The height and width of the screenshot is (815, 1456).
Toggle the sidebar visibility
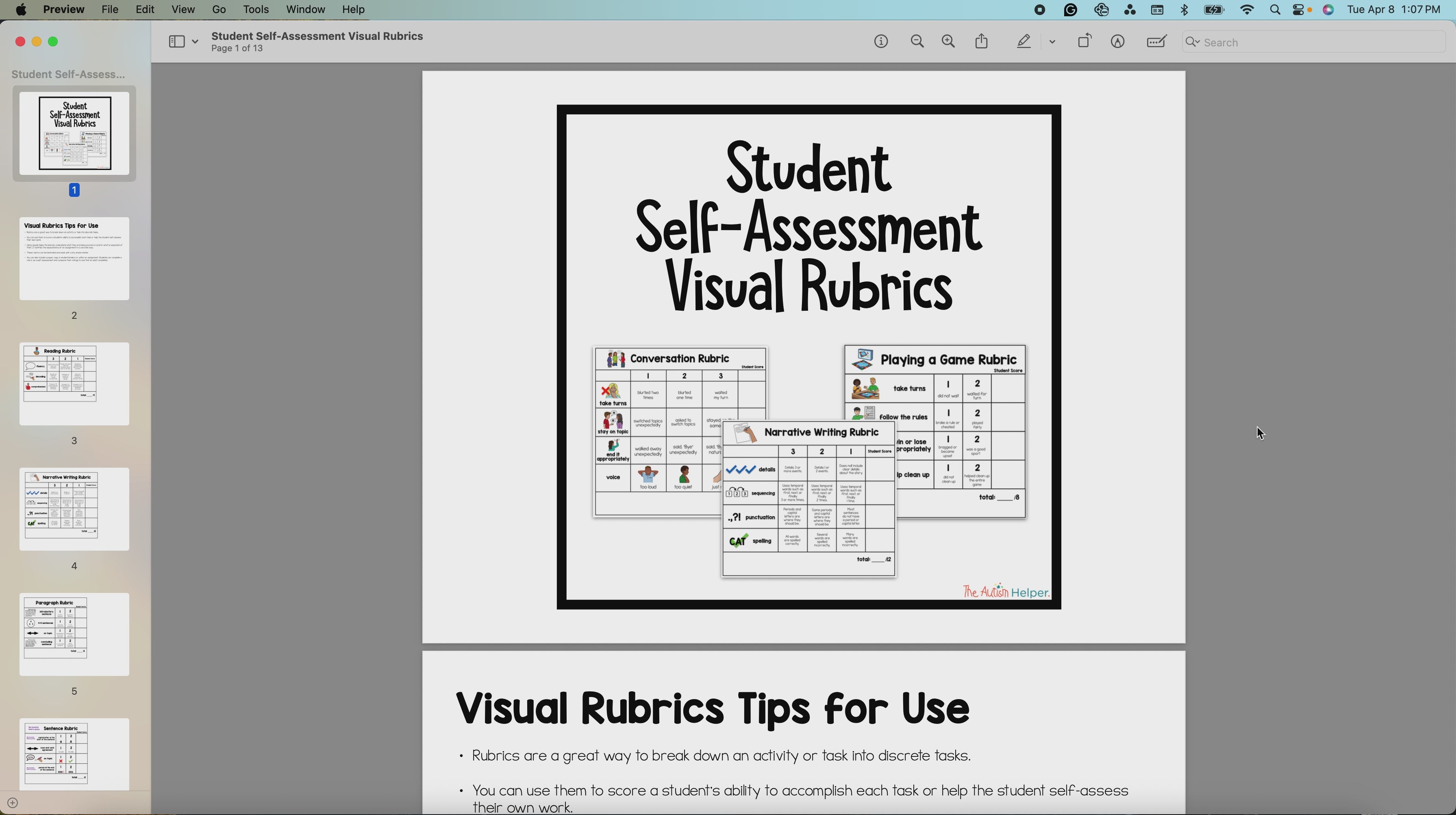(x=177, y=41)
